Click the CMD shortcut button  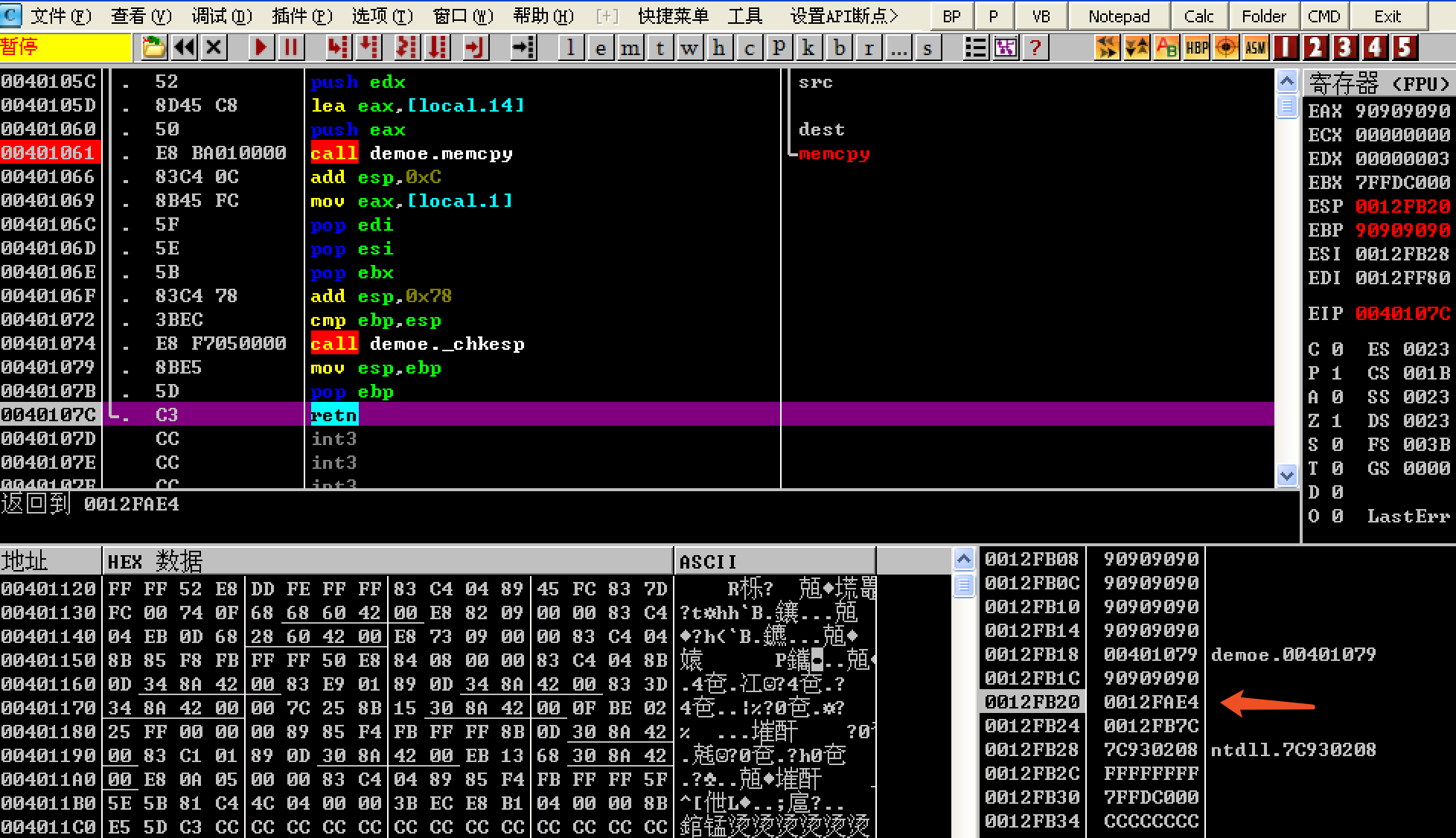point(1324,16)
